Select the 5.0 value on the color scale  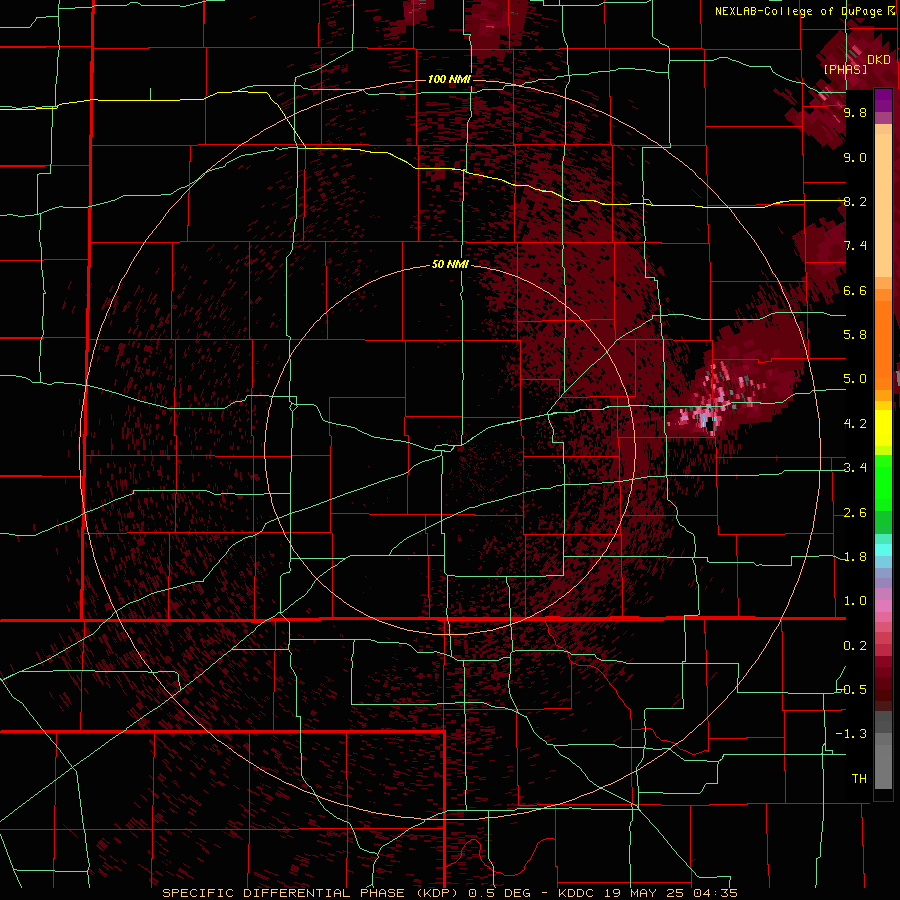click(x=855, y=379)
